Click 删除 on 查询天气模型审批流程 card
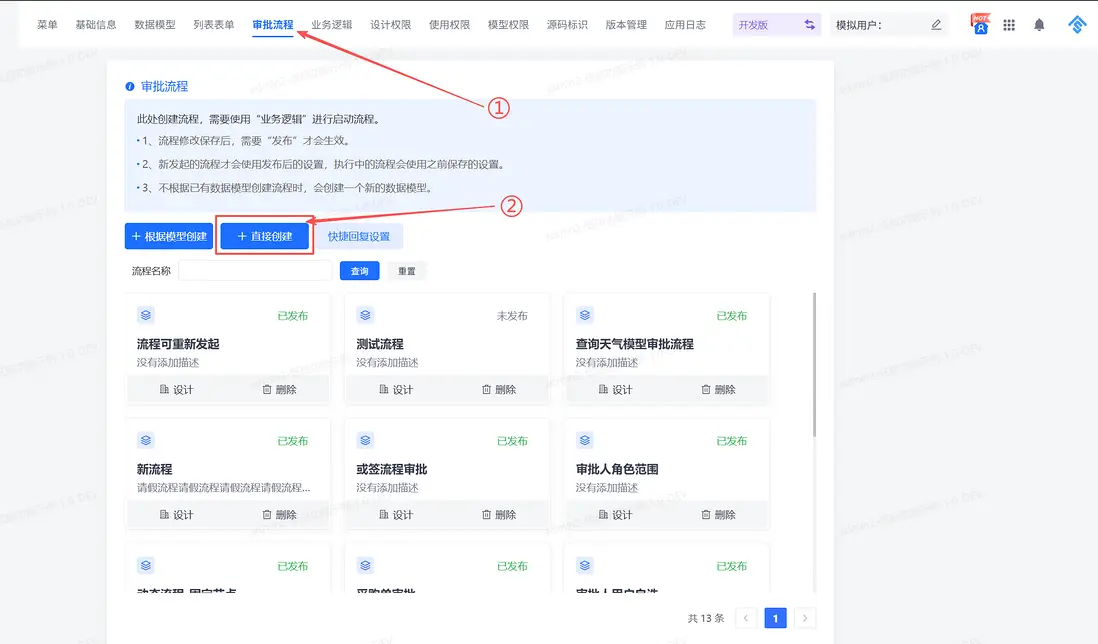The image size is (1098, 644). [x=718, y=389]
